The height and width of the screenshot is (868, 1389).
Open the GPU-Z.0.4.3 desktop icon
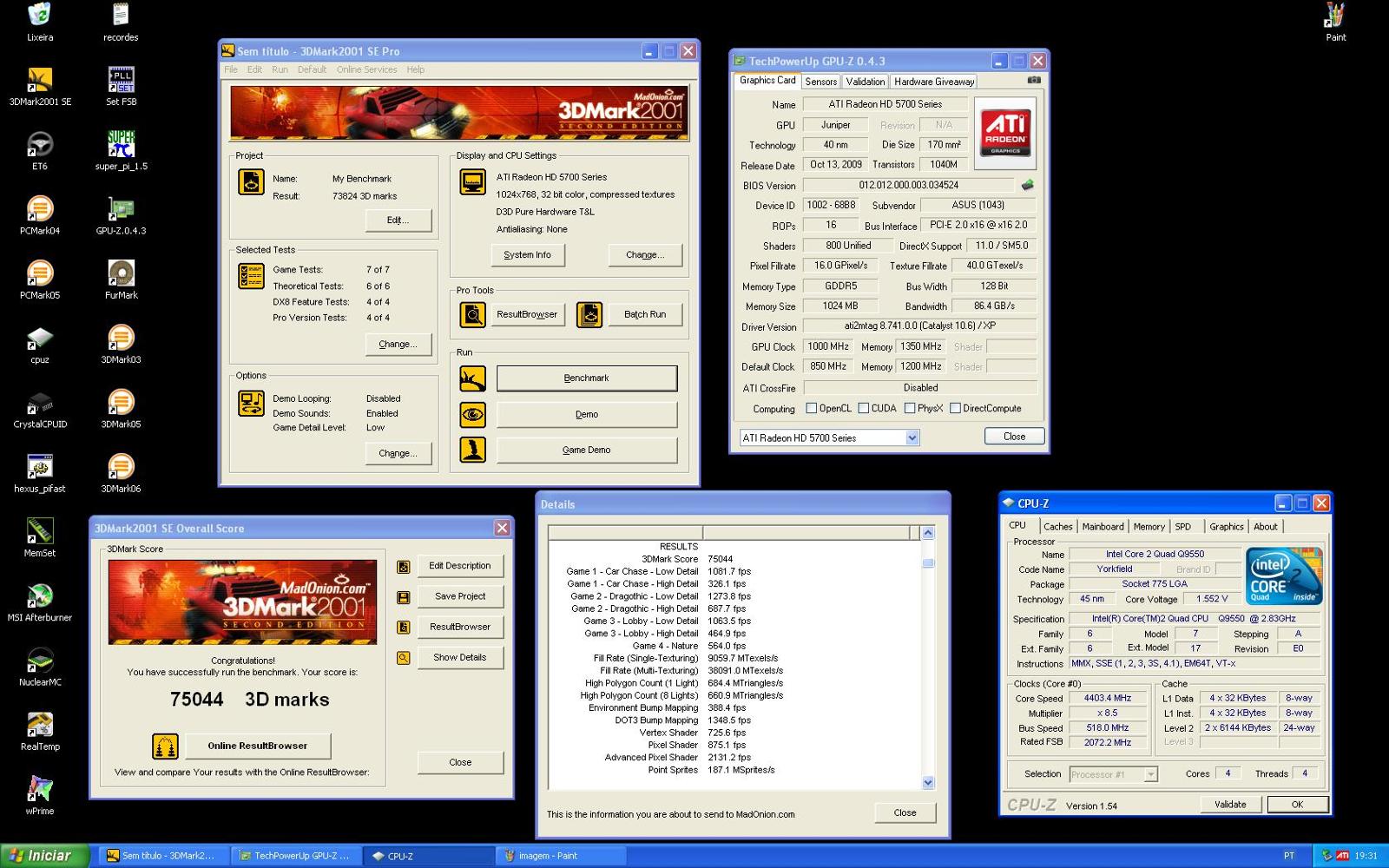(x=121, y=216)
